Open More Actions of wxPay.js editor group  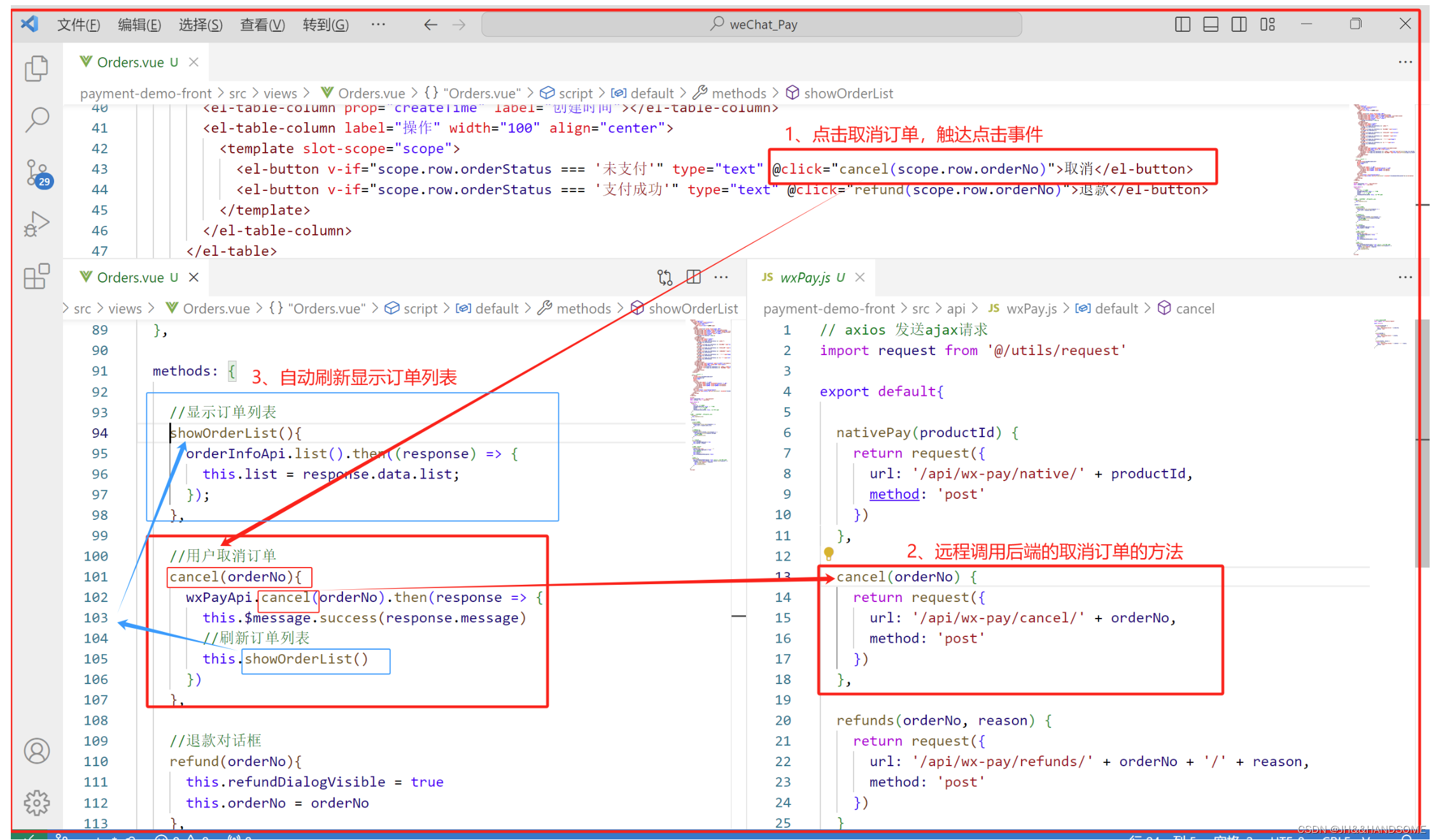[x=1405, y=277]
